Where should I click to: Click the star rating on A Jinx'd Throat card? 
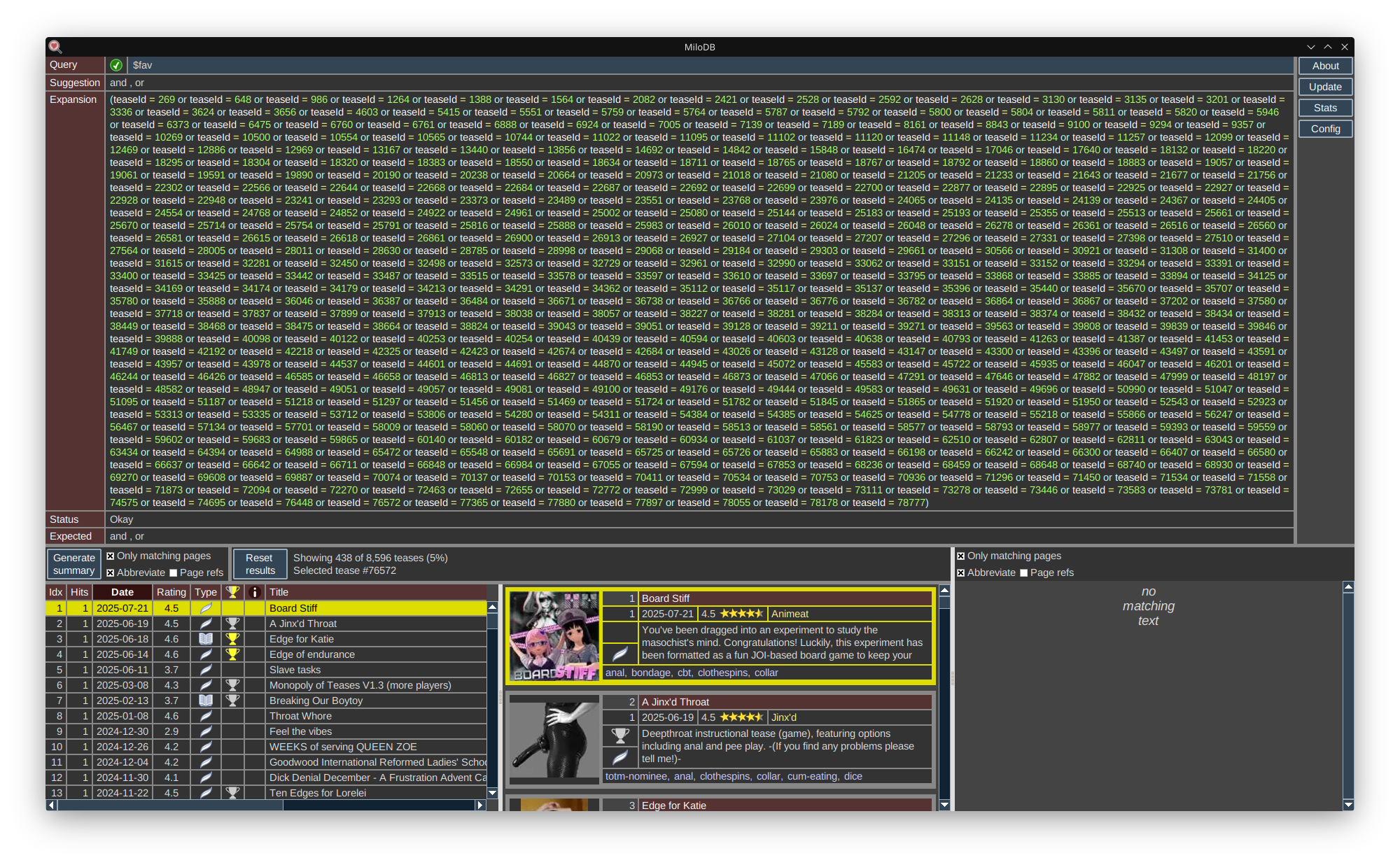tap(741, 717)
